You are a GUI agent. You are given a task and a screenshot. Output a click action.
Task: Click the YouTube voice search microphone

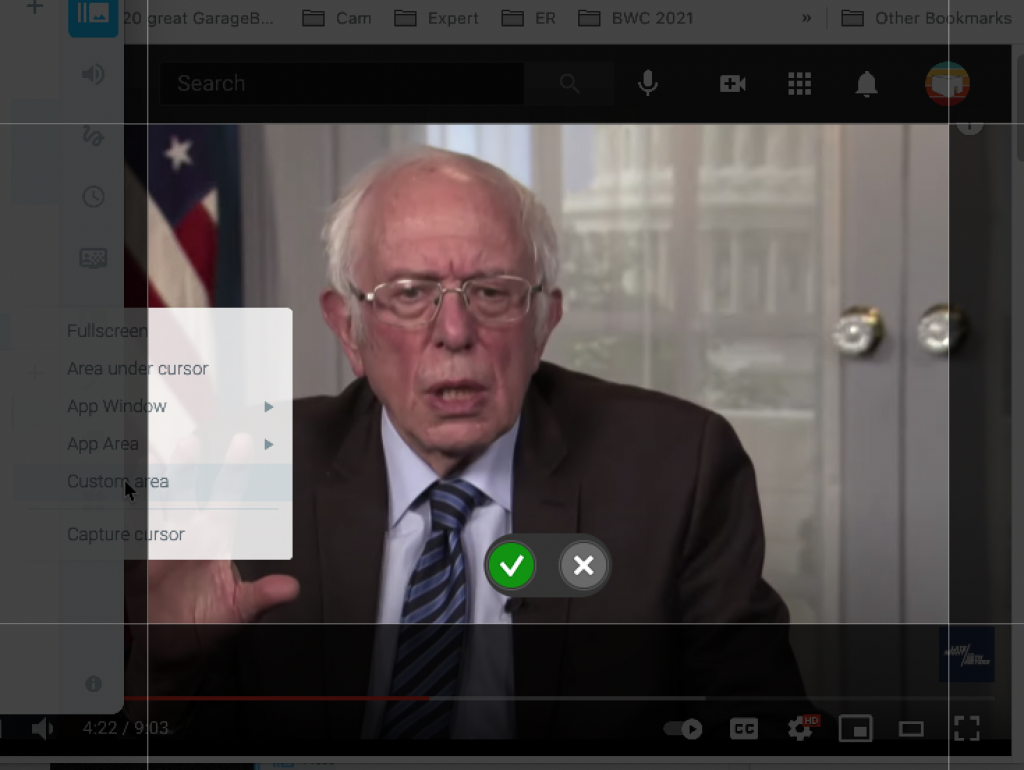point(648,84)
